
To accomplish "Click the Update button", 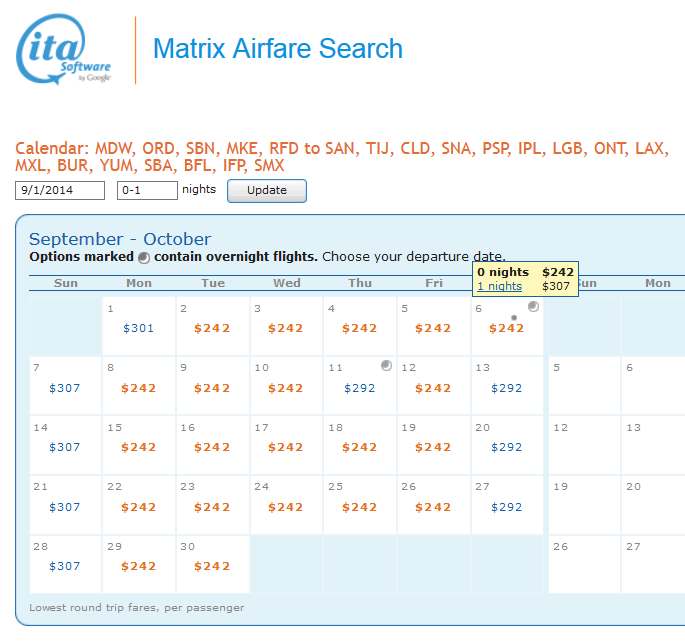I will click(266, 190).
